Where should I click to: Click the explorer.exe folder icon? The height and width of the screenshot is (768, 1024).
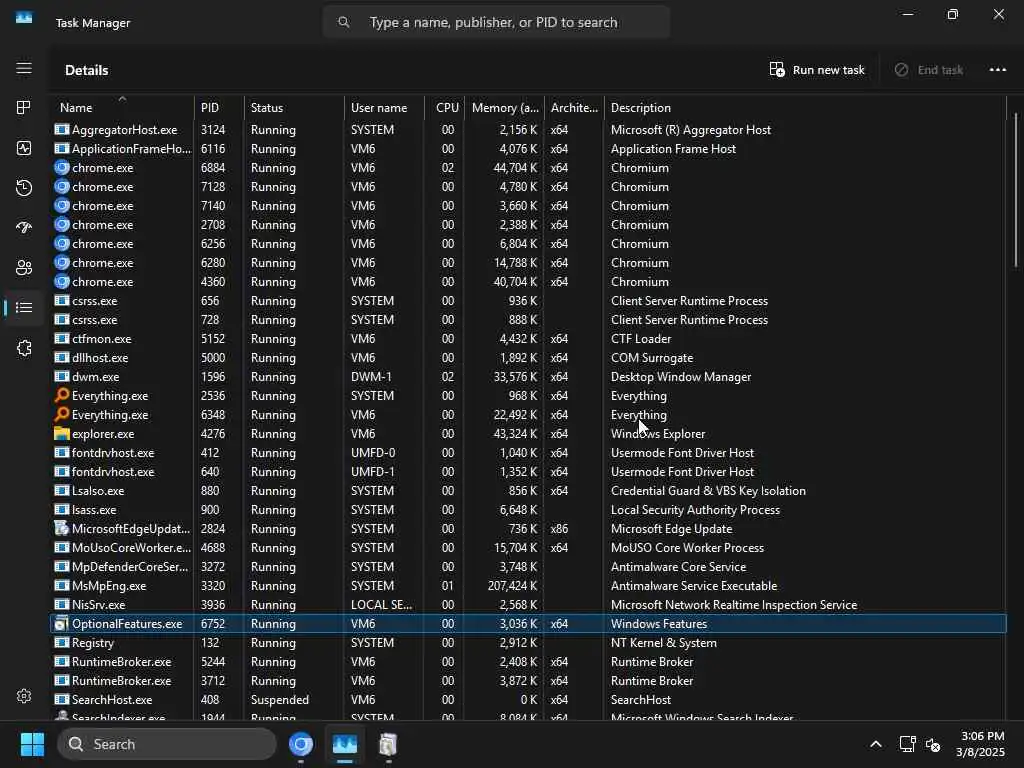tap(62, 434)
